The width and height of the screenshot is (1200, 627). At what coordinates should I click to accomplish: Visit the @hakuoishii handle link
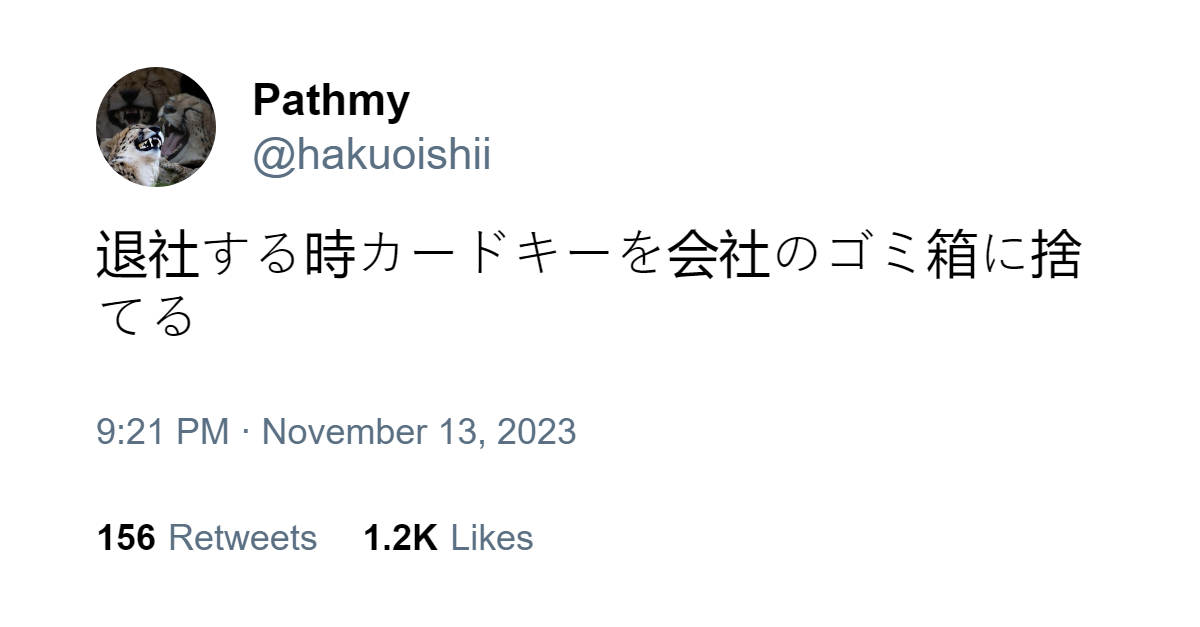[x=372, y=157]
